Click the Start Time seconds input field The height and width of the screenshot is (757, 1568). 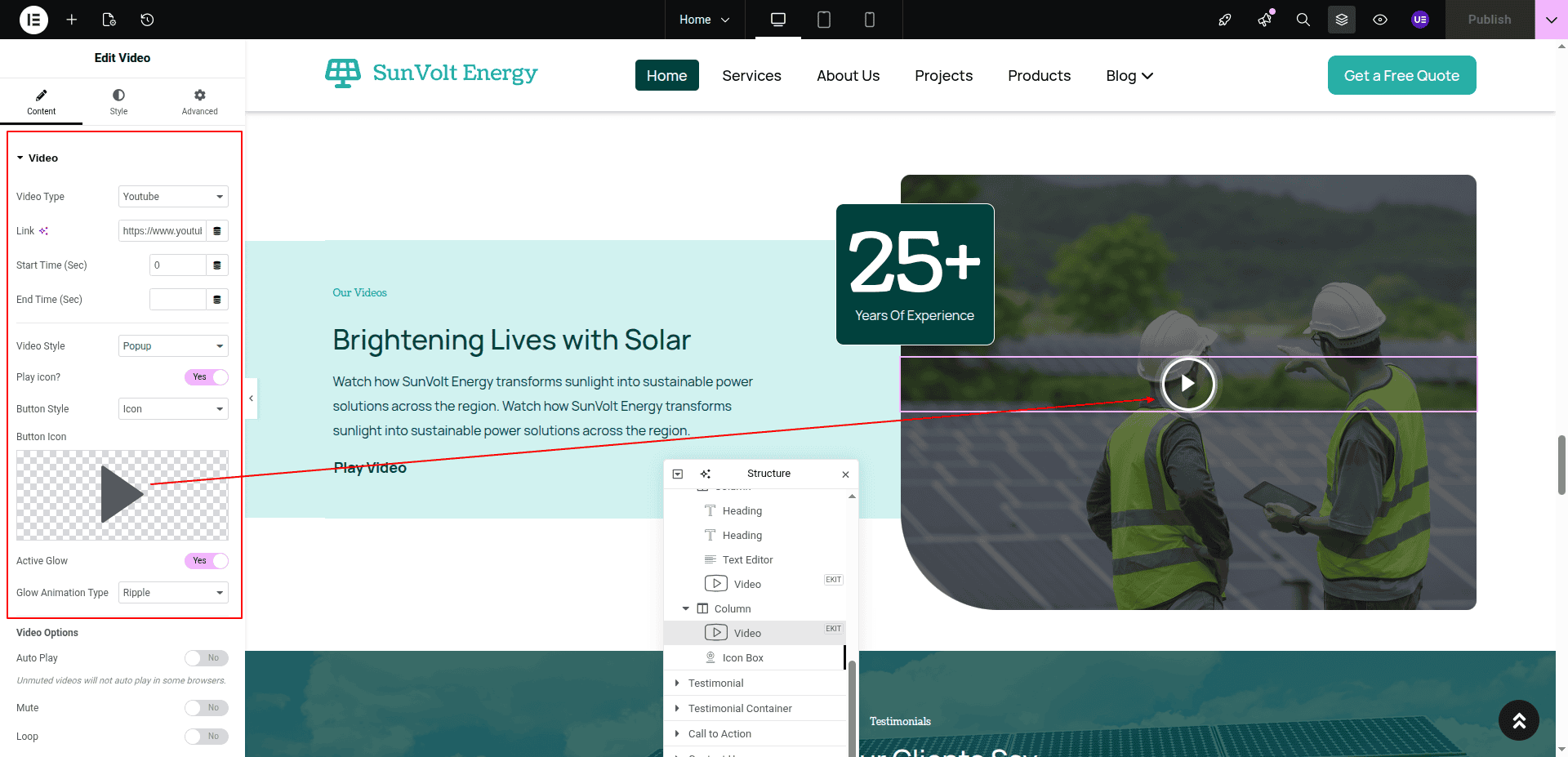tap(178, 265)
